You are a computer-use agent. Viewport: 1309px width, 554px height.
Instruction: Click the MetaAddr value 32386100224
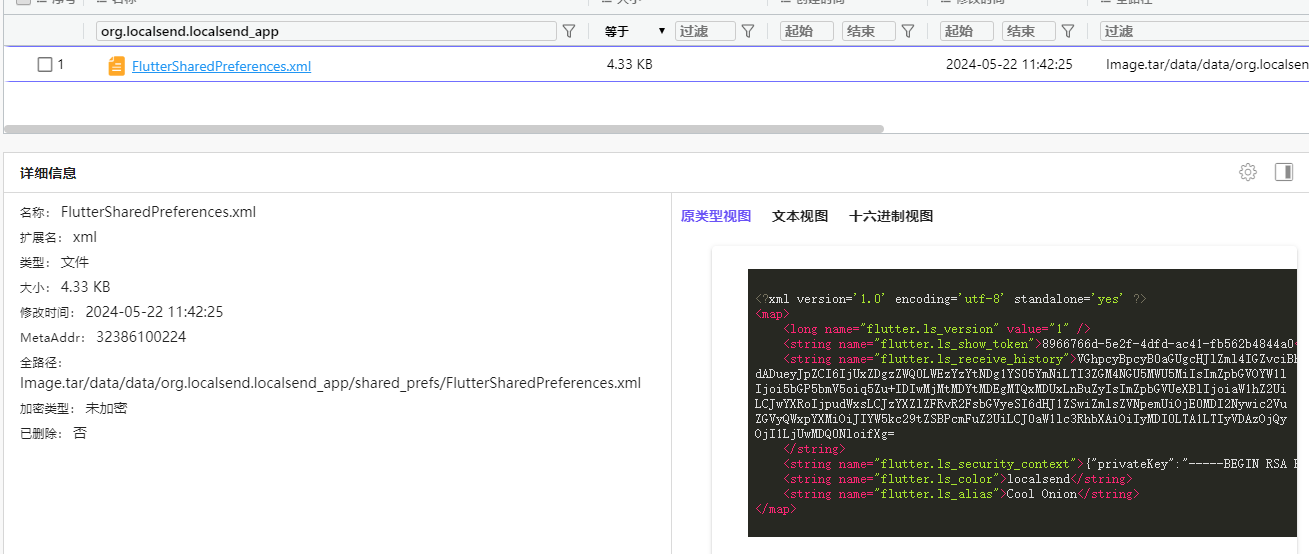141,337
